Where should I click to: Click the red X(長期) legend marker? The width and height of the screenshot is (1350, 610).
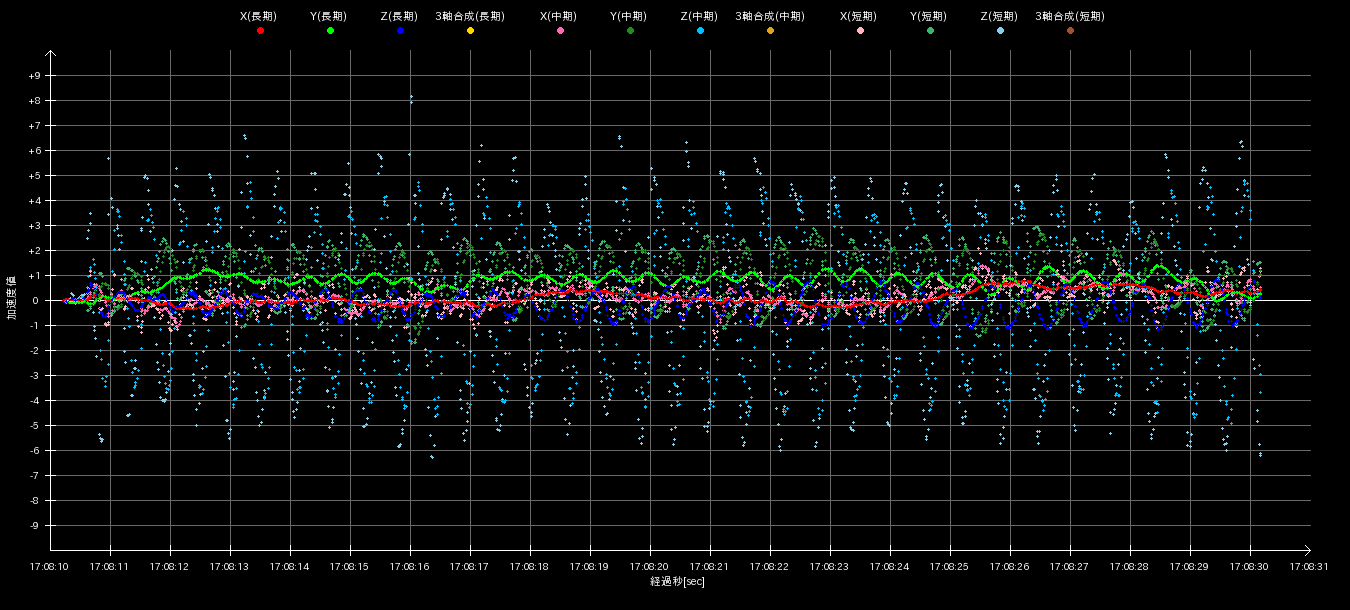point(260,31)
